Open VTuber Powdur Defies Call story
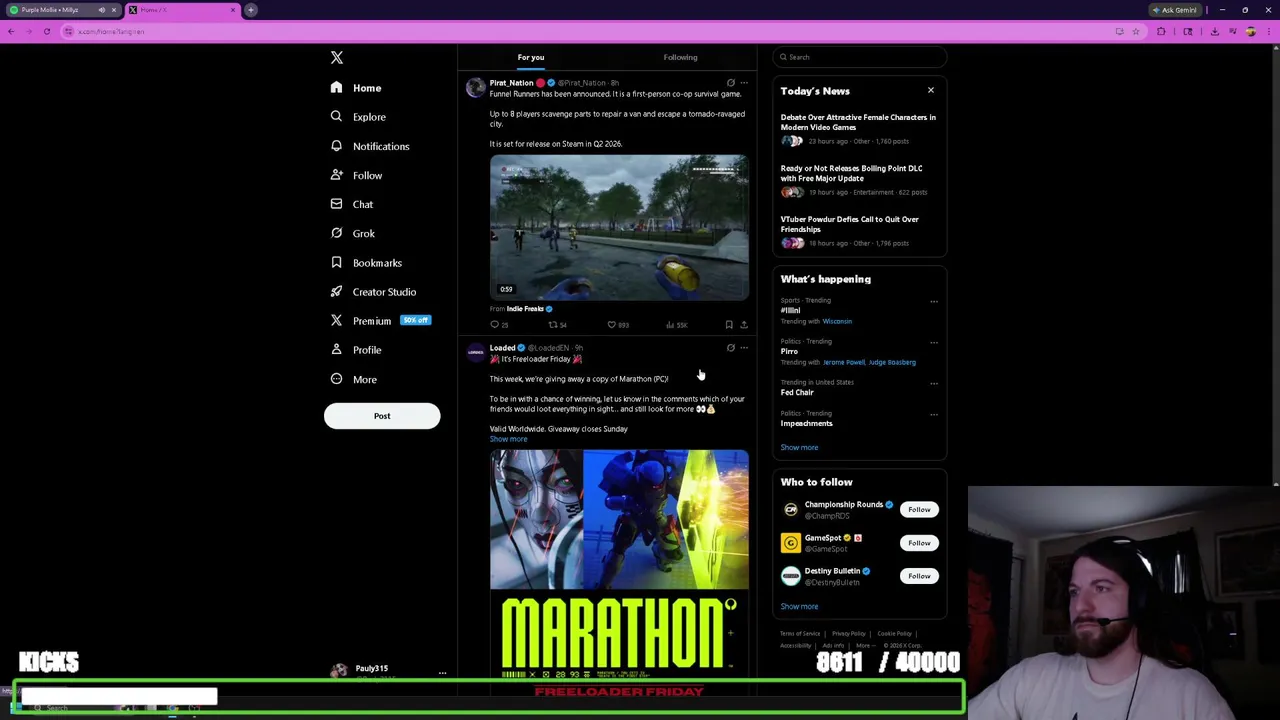1280x720 pixels. pos(850,224)
